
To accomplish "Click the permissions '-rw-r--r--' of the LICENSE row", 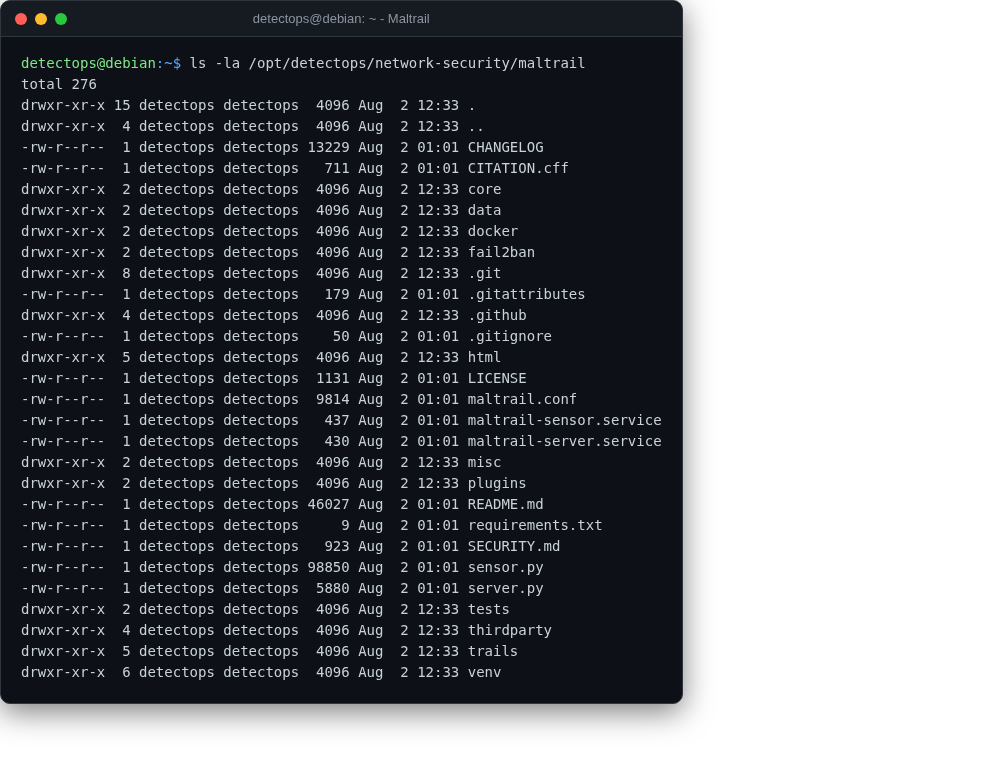I will pyautogui.click(x=63, y=379).
